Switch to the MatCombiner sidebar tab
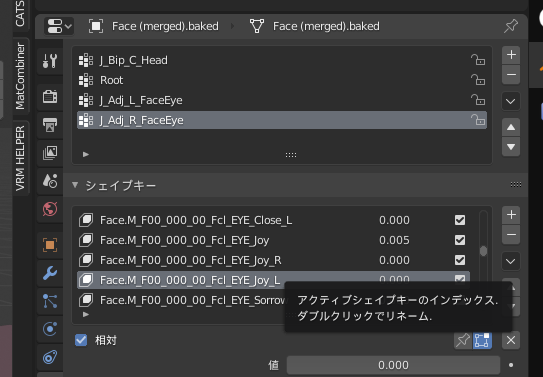Viewport: 543px width, 377px height. click(x=20, y=76)
